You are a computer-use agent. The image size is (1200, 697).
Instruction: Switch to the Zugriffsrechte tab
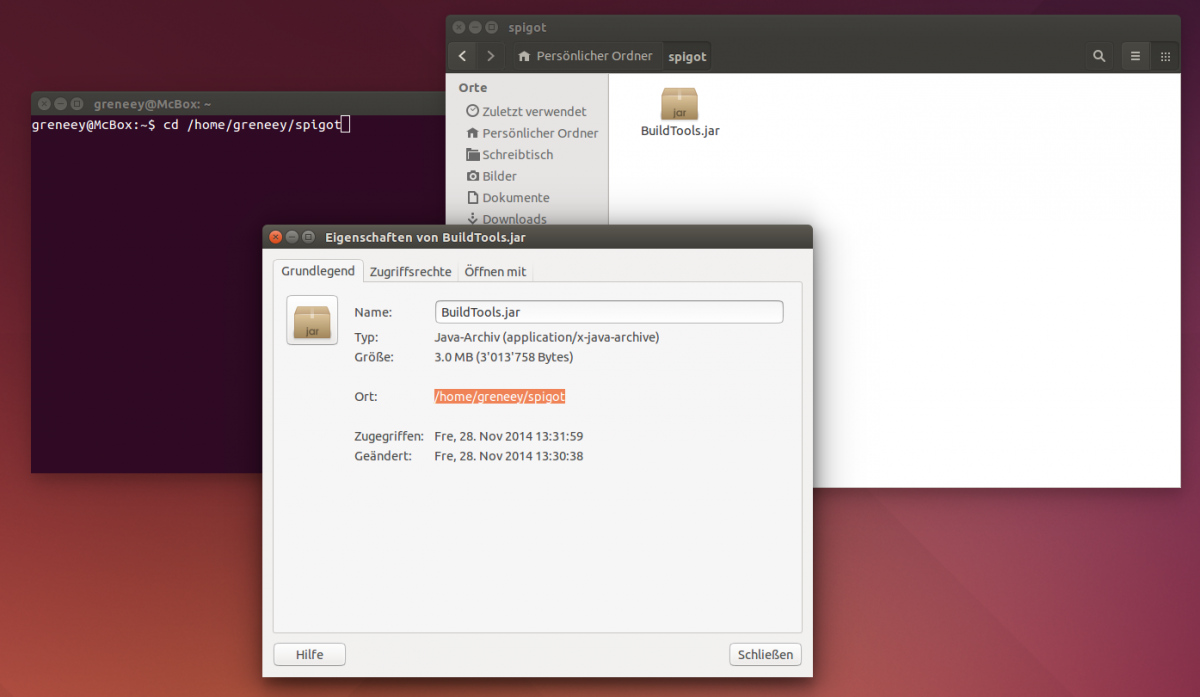click(410, 272)
